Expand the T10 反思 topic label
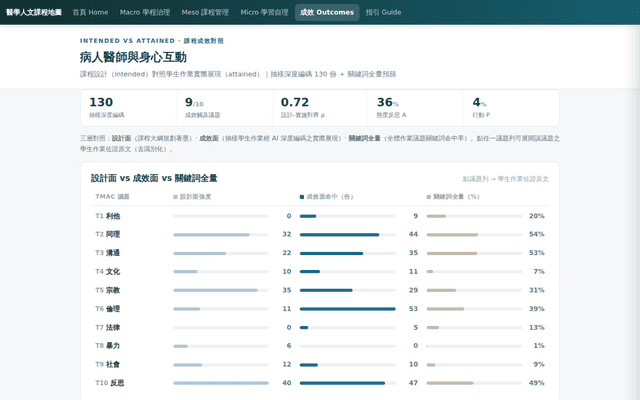 pos(110,383)
